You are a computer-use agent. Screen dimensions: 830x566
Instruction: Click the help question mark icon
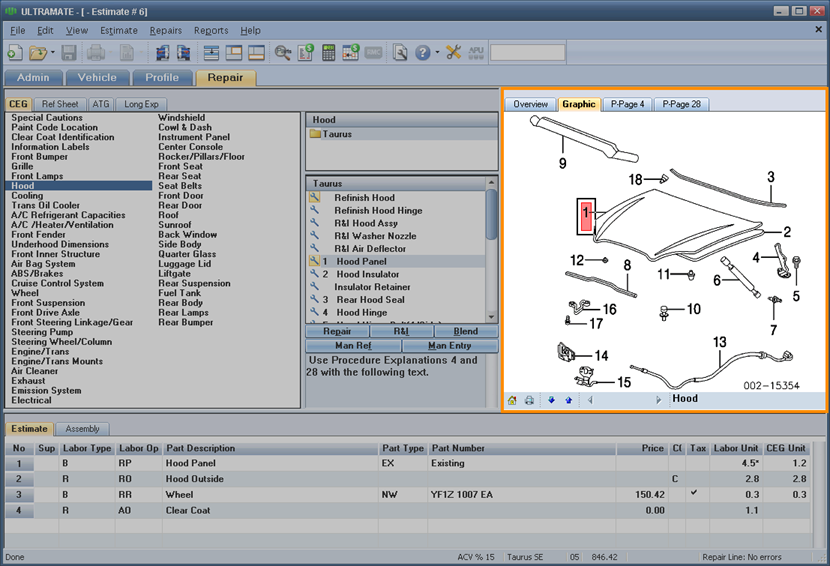click(422, 52)
